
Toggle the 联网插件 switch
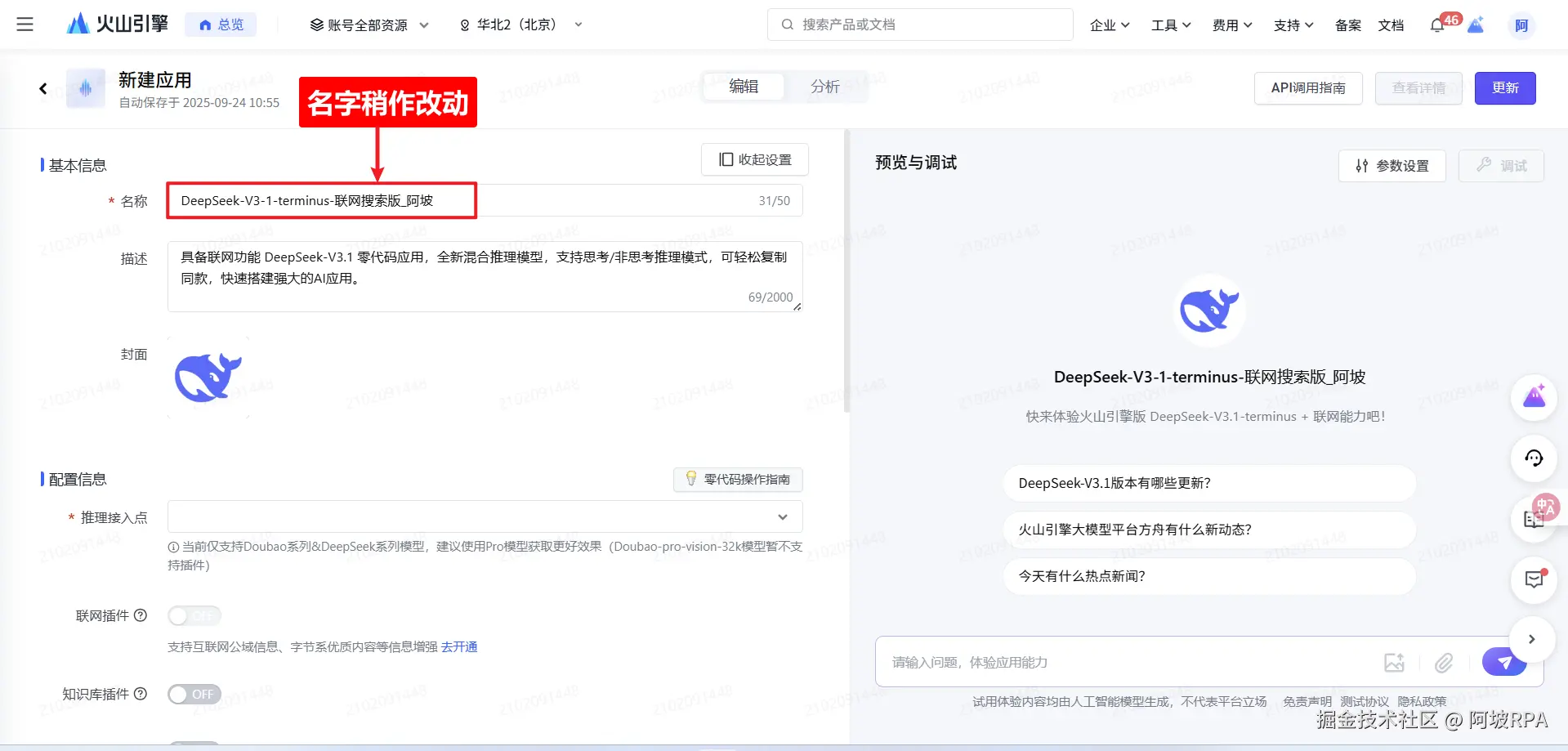194,615
